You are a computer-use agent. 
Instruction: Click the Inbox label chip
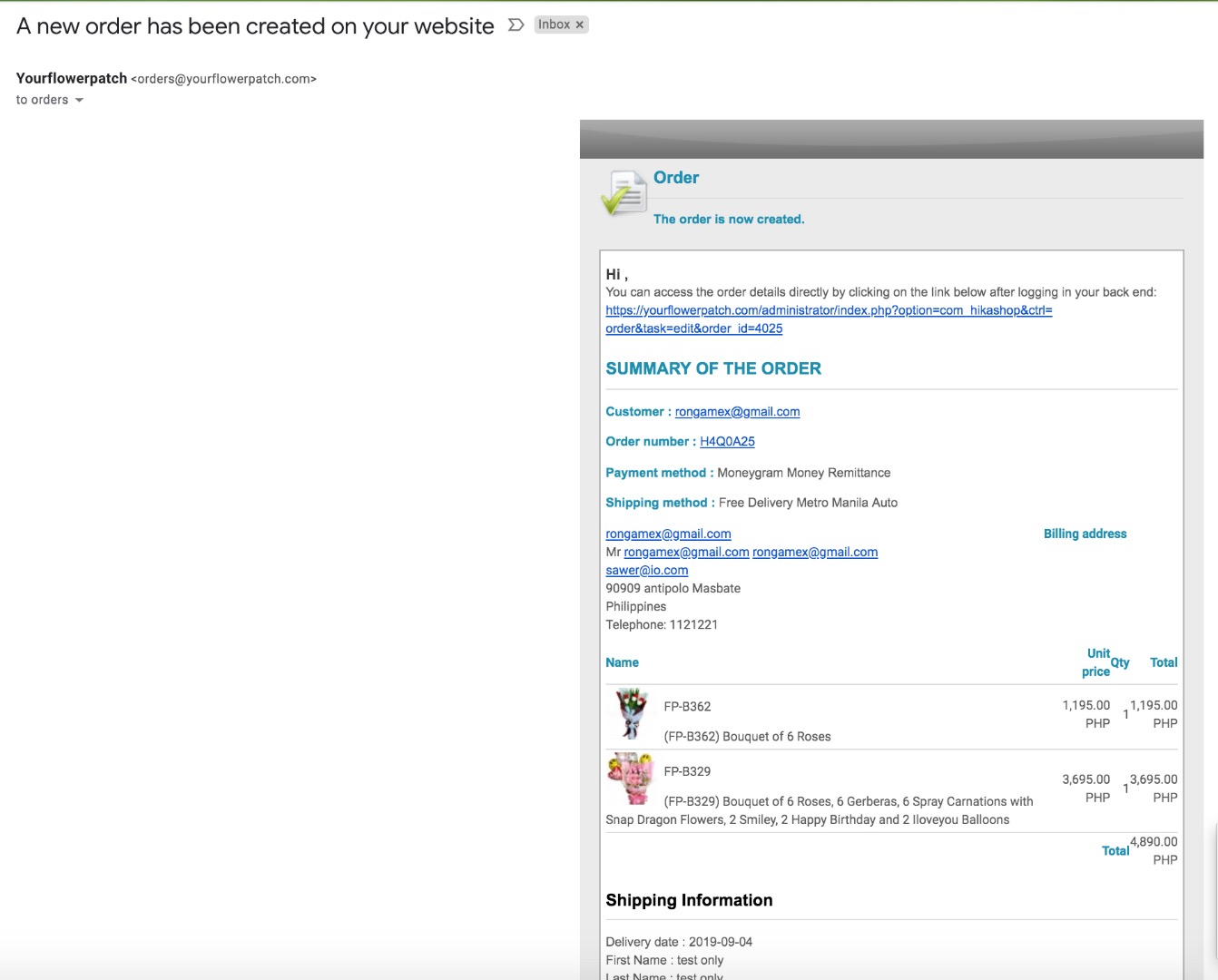point(554,25)
